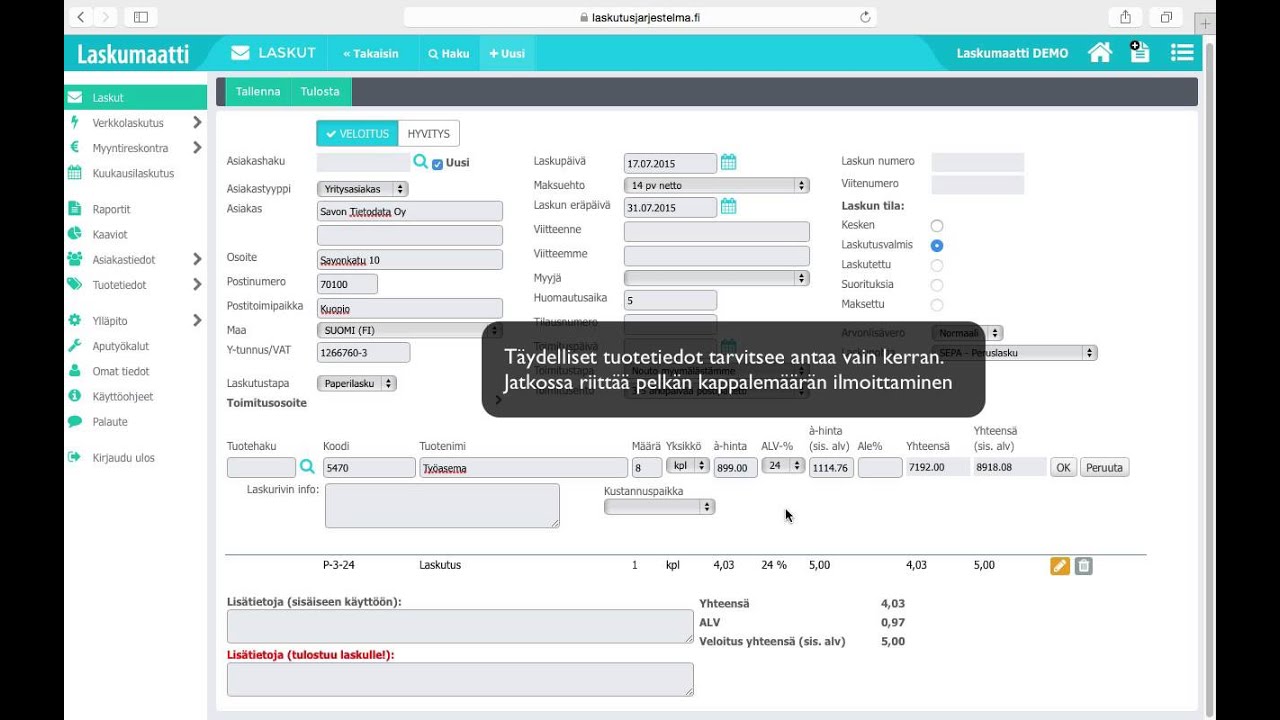Image resolution: width=1280 pixels, height=720 pixels.
Task: Click Uusi in the top menu
Action: coord(507,53)
